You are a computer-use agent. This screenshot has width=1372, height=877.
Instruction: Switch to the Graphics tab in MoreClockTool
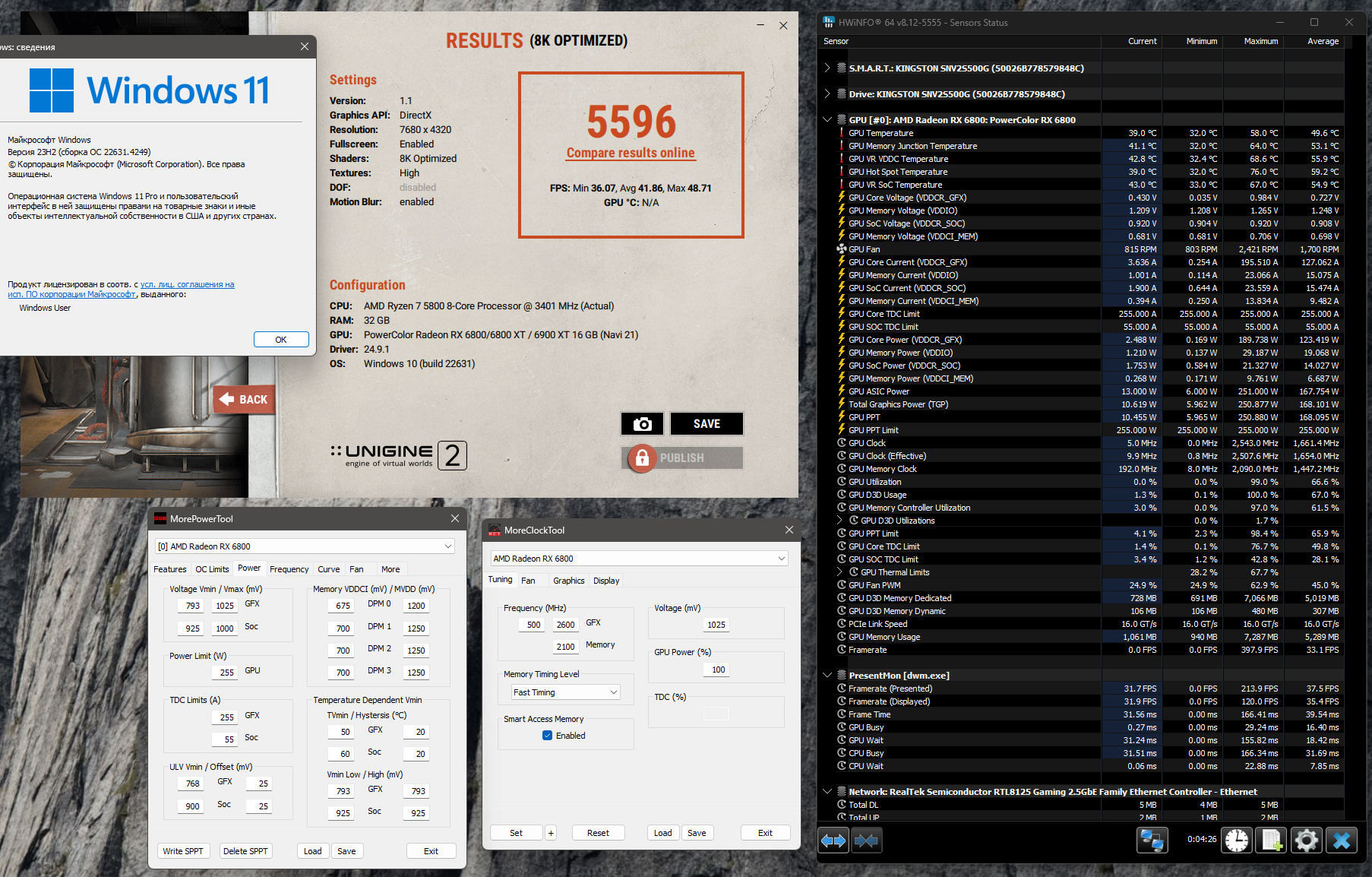[569, 581]
